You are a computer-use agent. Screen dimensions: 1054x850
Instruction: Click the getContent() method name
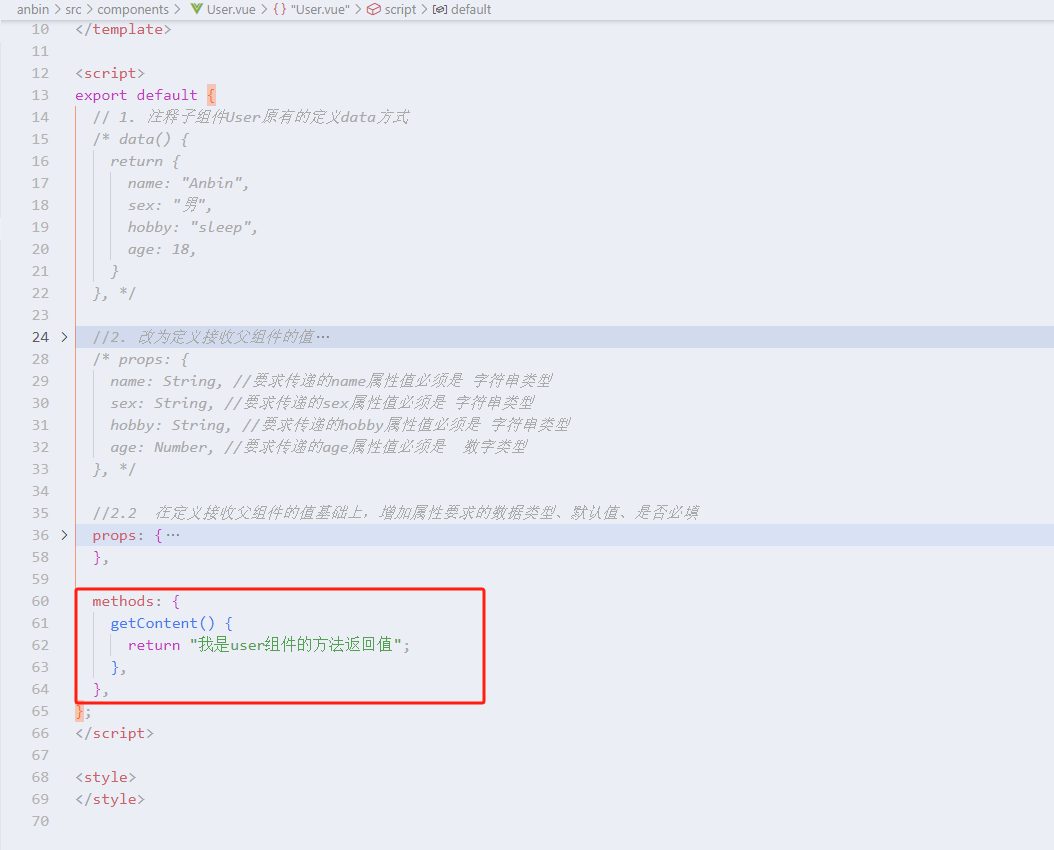(154, 623)
